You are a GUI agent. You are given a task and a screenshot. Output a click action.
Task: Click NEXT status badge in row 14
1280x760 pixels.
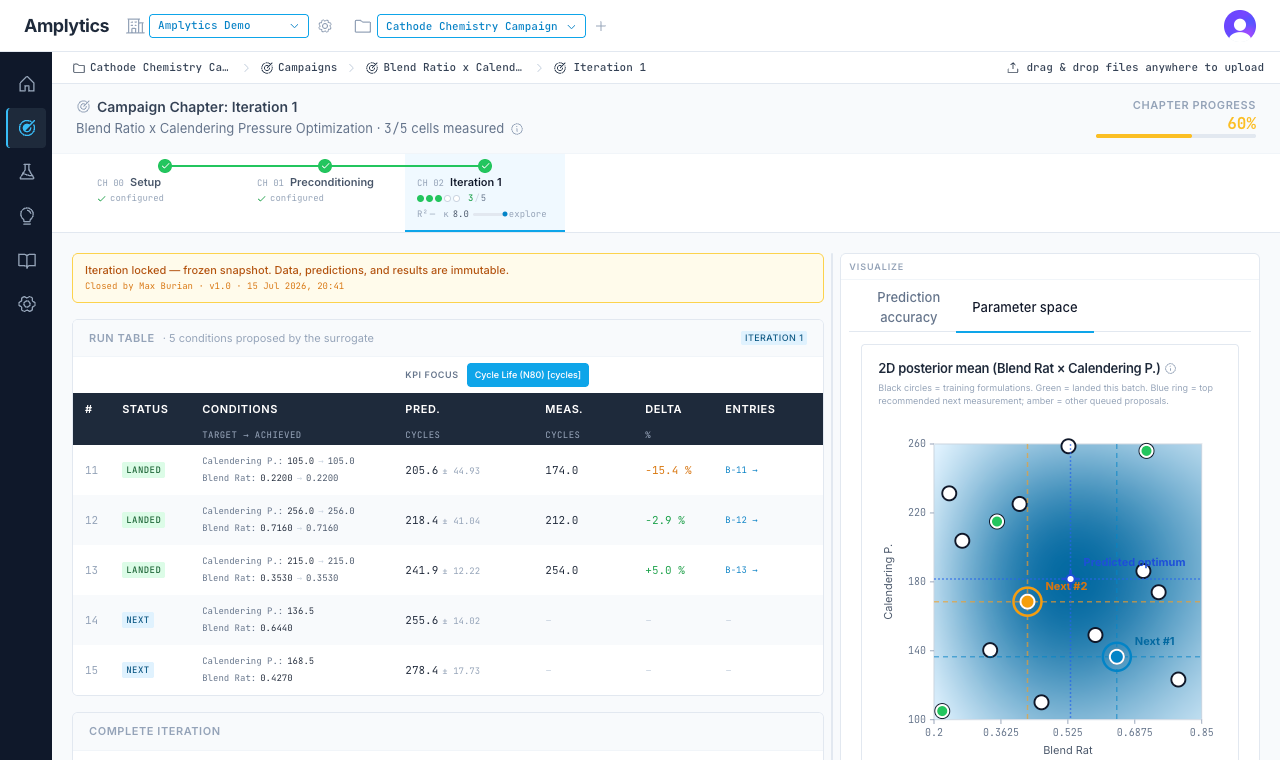coord(138,620)
